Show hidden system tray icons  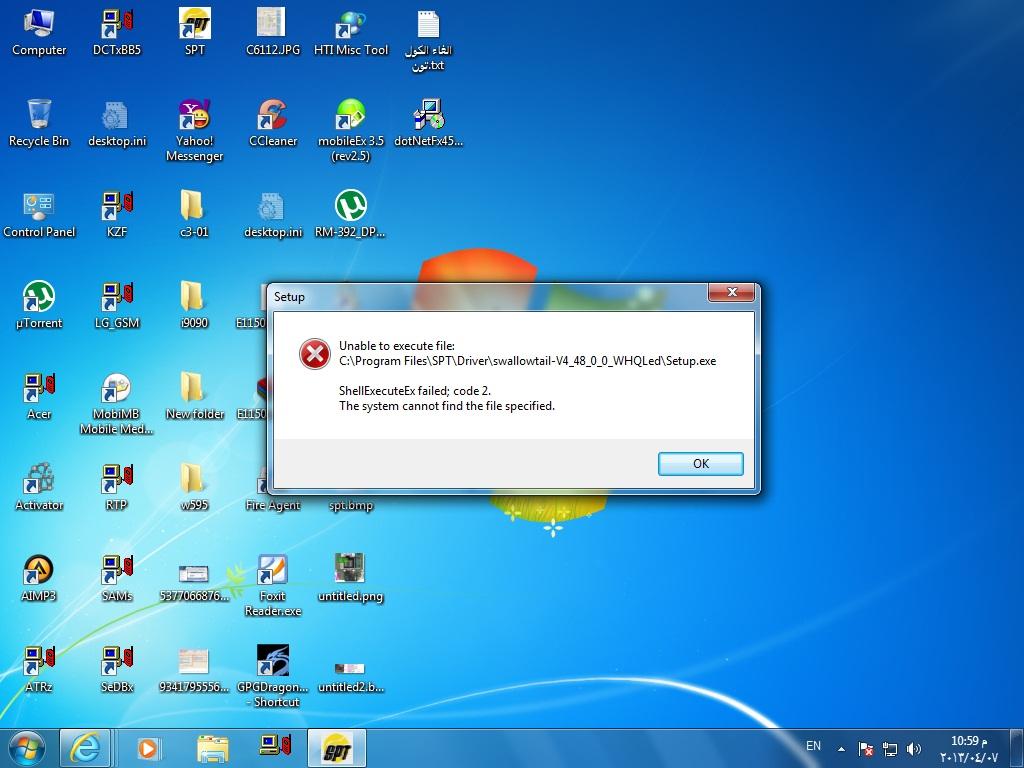(x=841, y=749)
